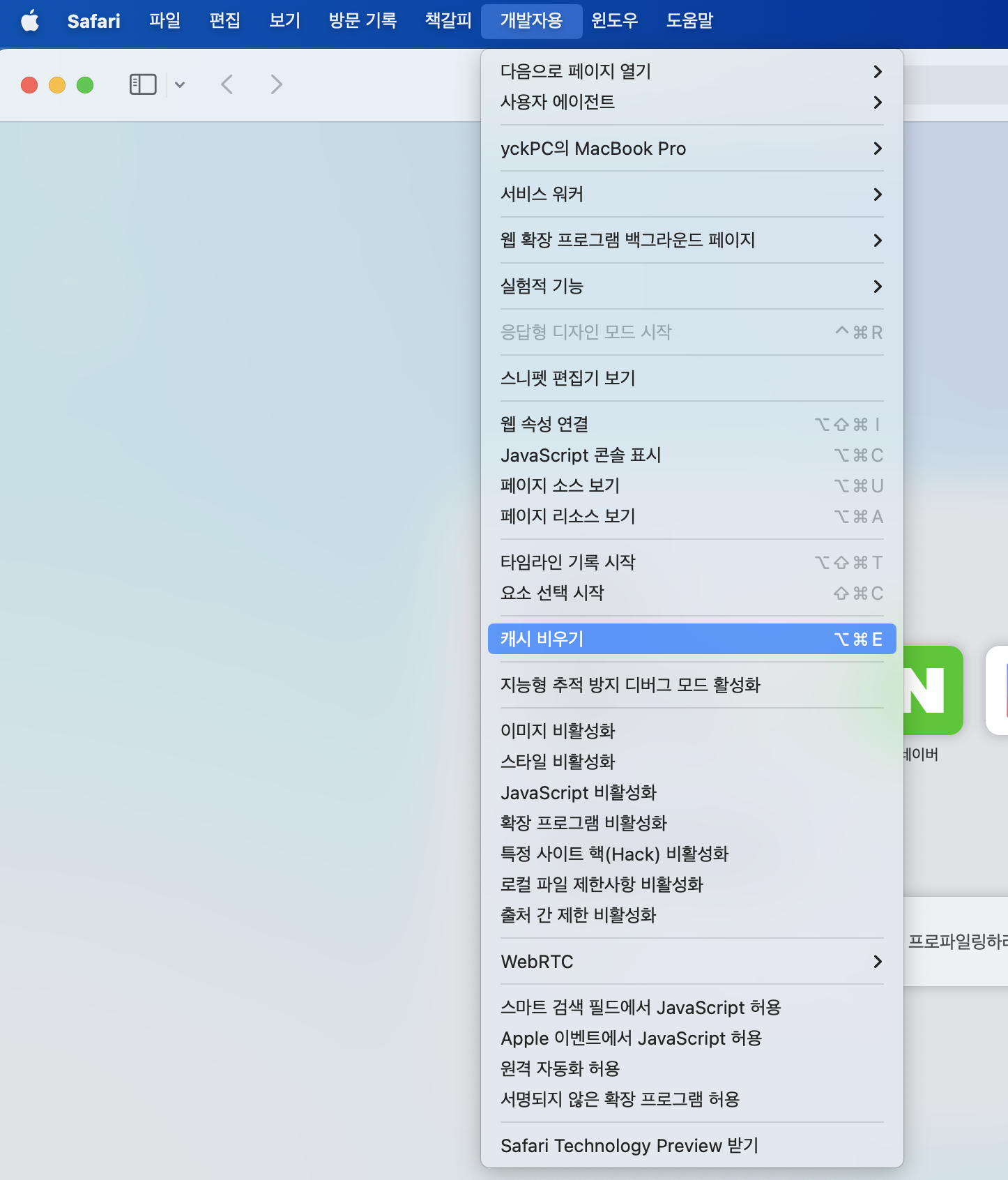Expand 웹 확장 프로그램 백그라운드 페이지 submenu

[x=692, y=240]
